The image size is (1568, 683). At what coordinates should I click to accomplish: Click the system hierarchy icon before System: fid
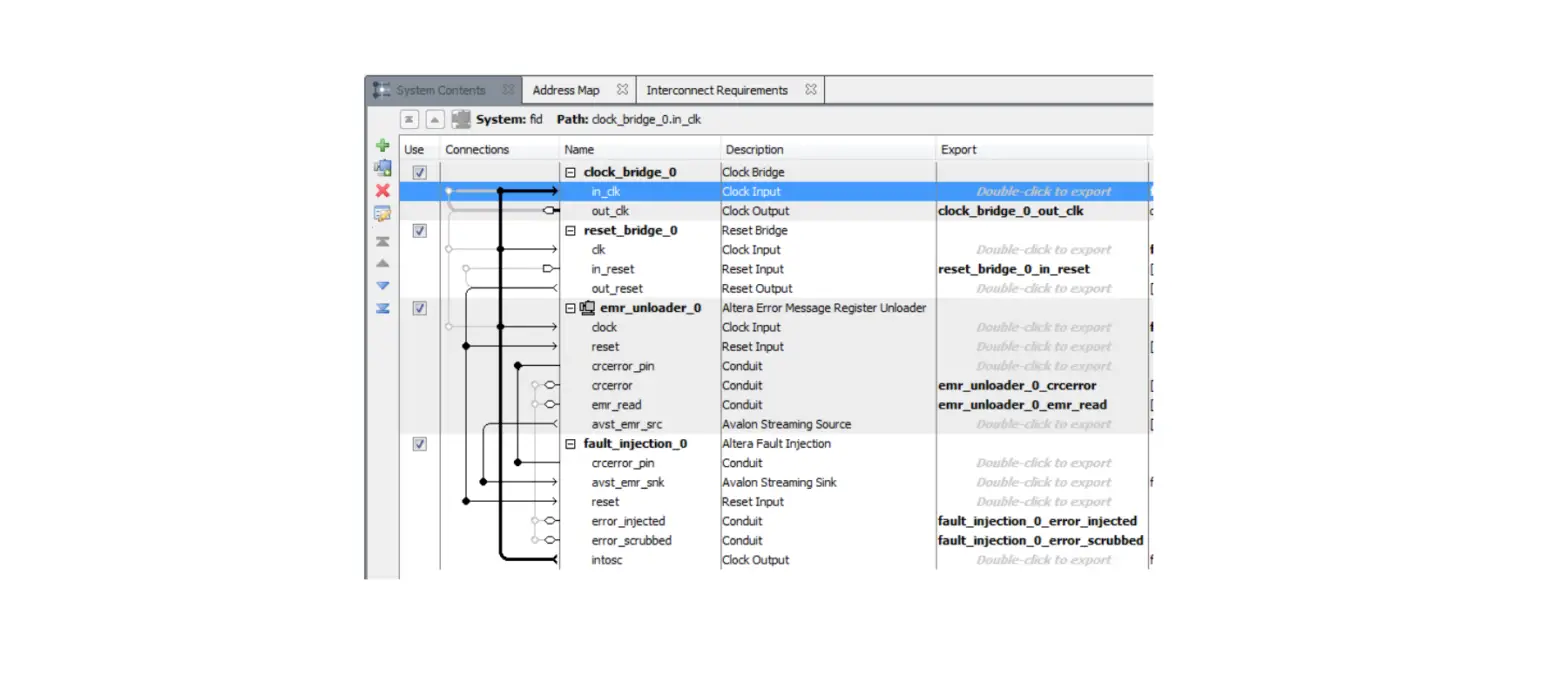pyautogui.click(x=461, y=119)
